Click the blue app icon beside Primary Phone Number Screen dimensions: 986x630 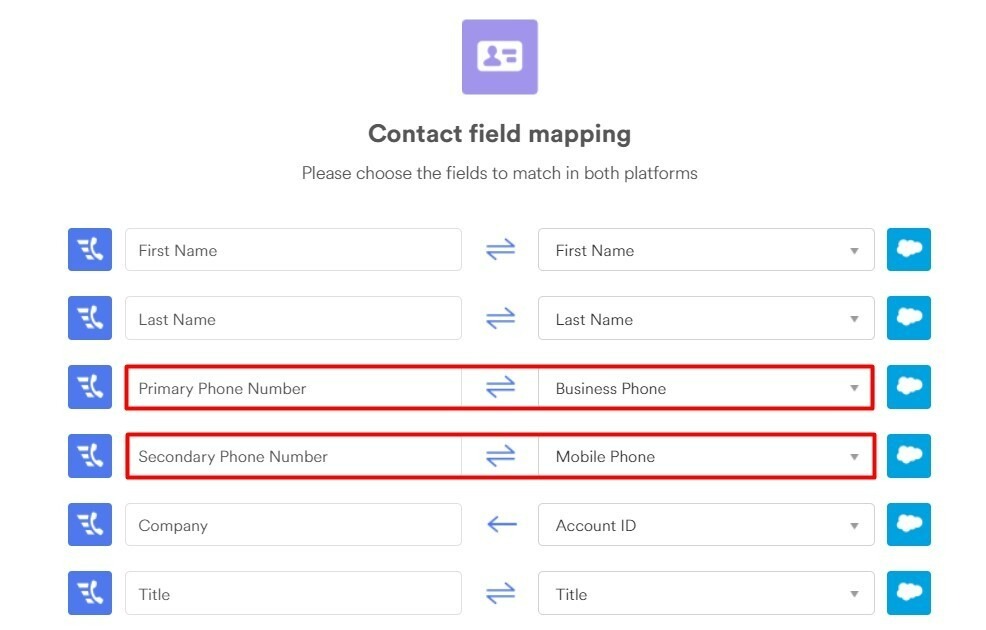pyautogui.click(x=90, y=387)
